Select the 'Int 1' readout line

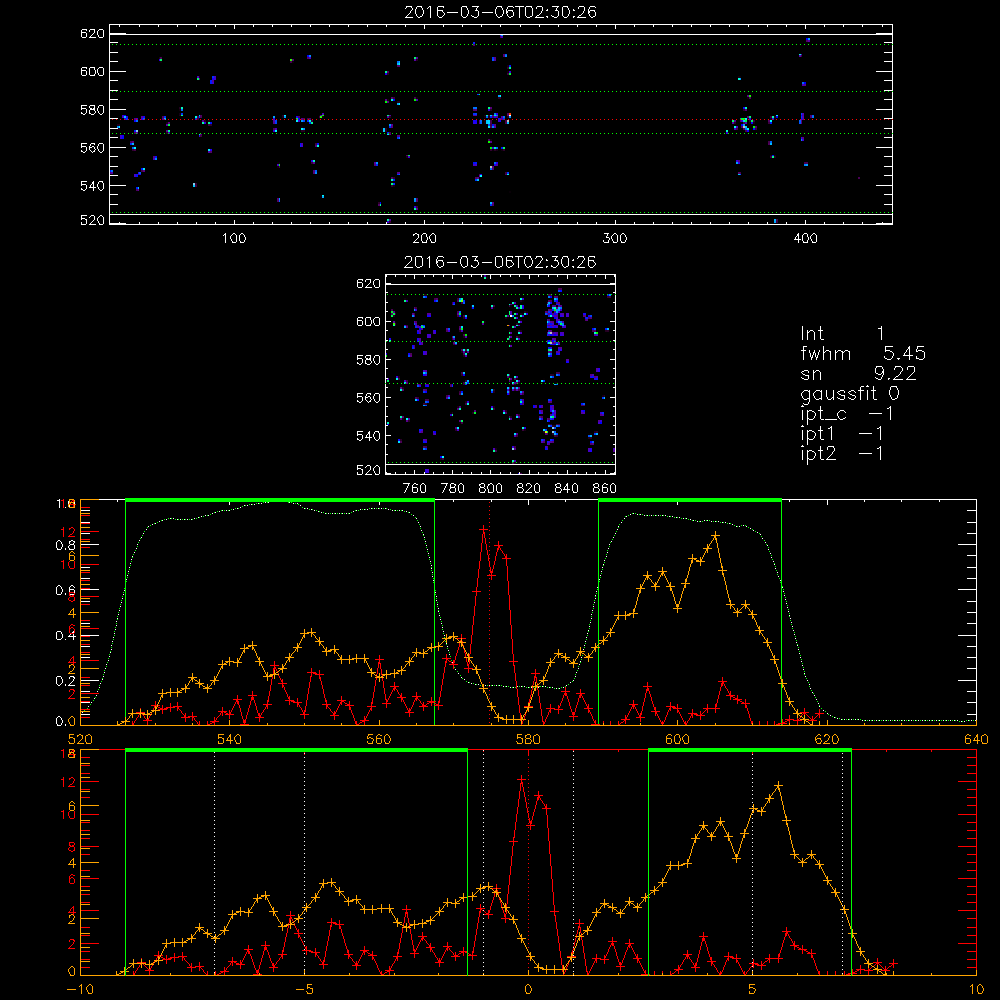point(842,334)
